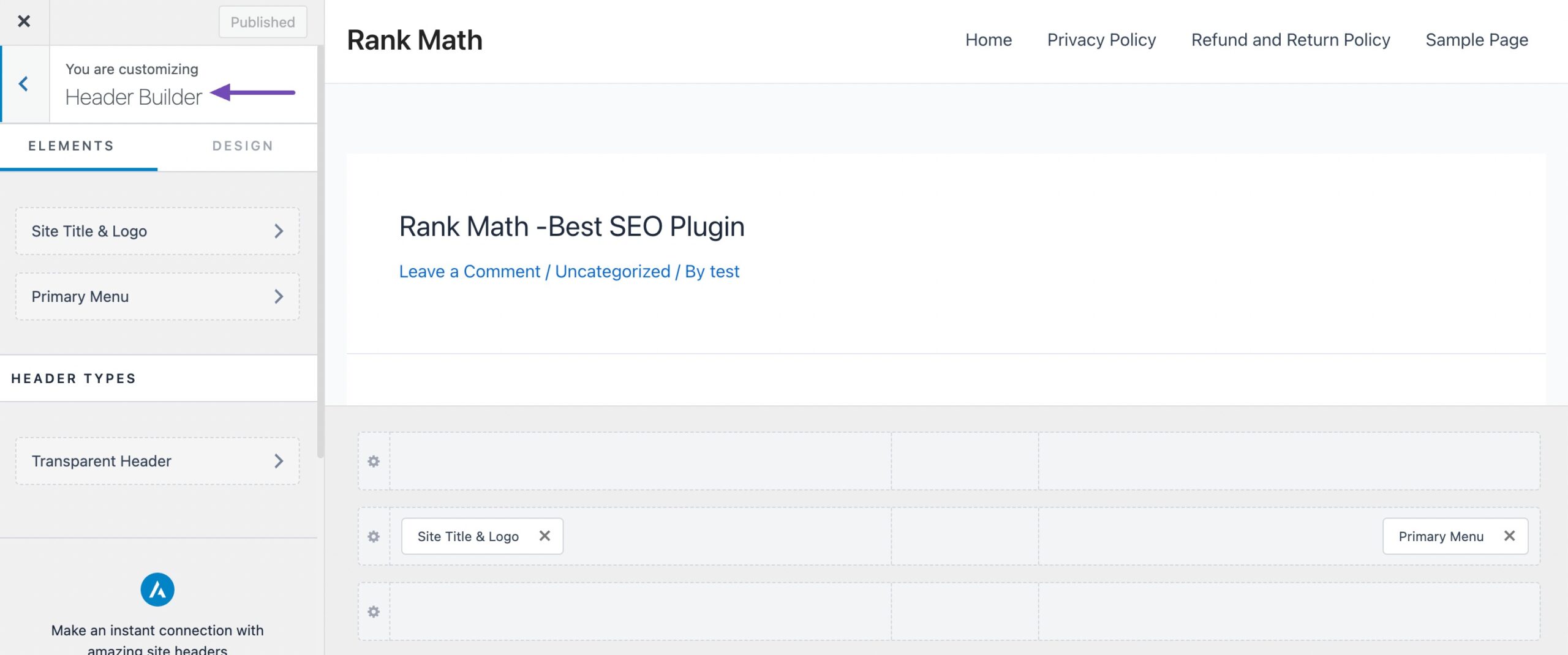Click the Rank Math site title

(x=415, y=40)
